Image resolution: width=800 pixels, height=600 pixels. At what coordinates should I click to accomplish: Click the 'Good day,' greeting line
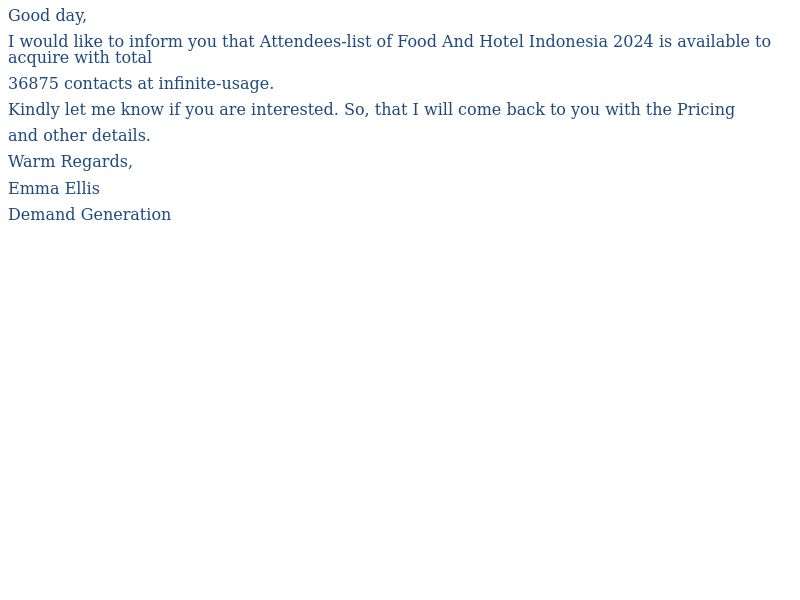tap(47, 16)
